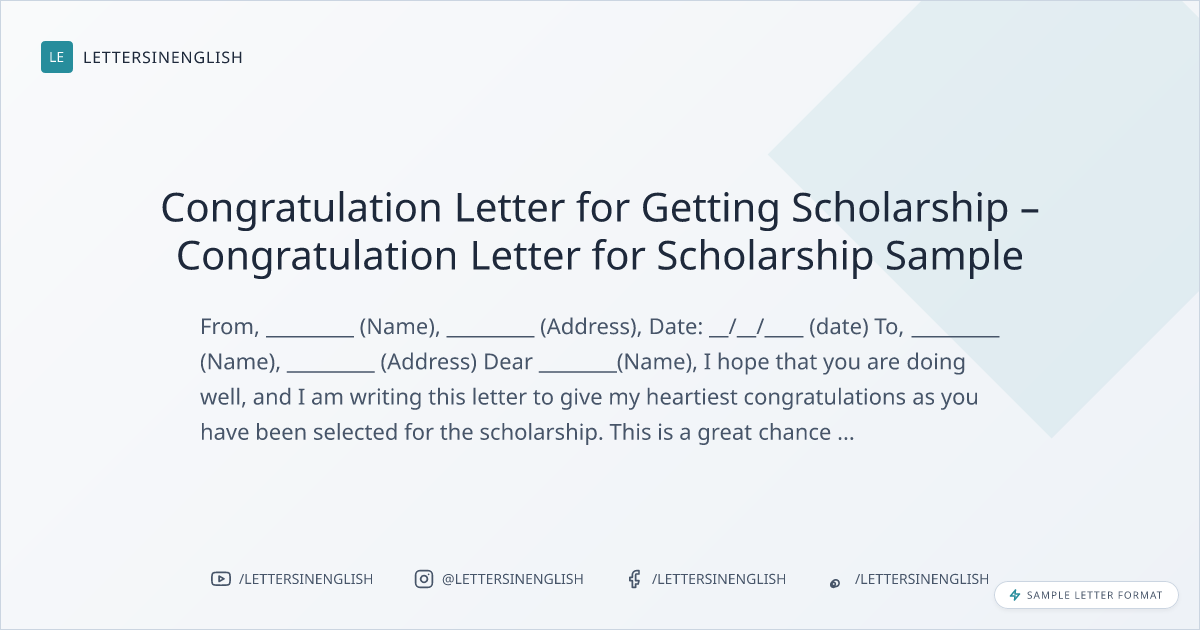Click the title line ending 'Getting Scholarship –'
Viewport: 1200px width, 630px height.
[600, 208]
